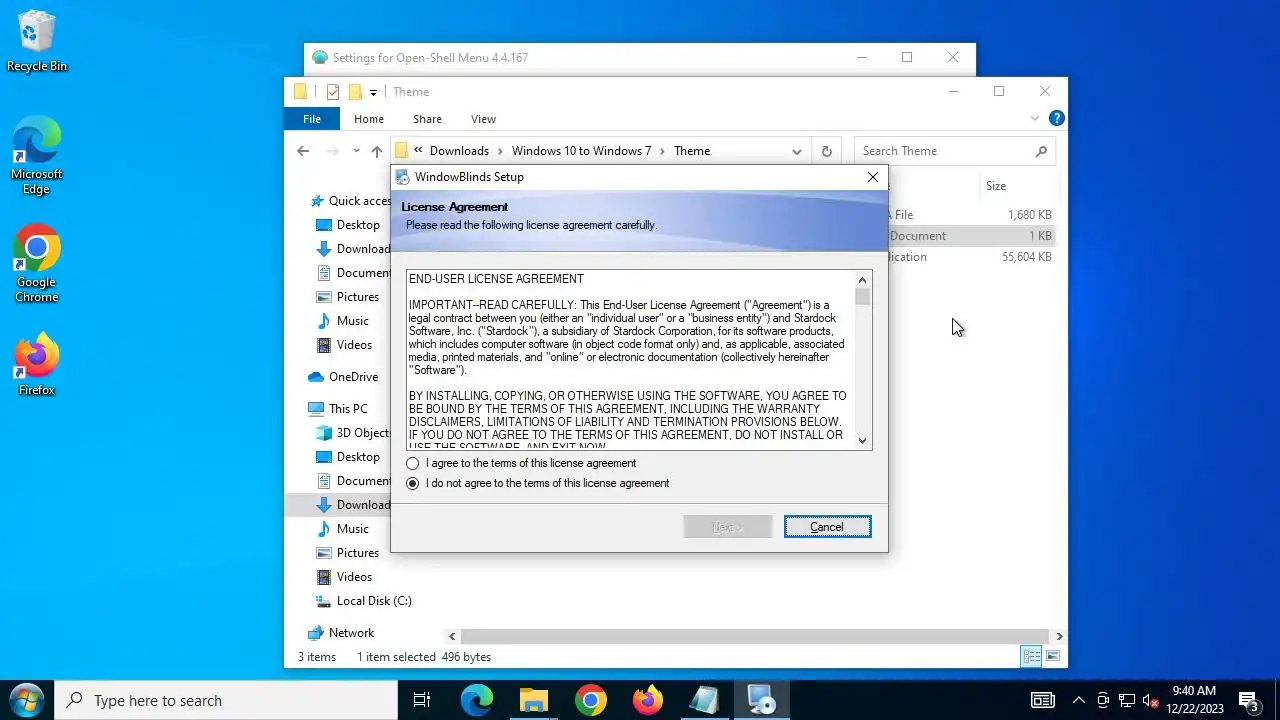1280x720 pixels.
Task: Switch to details view layout icon
Action: point(1031,657)
